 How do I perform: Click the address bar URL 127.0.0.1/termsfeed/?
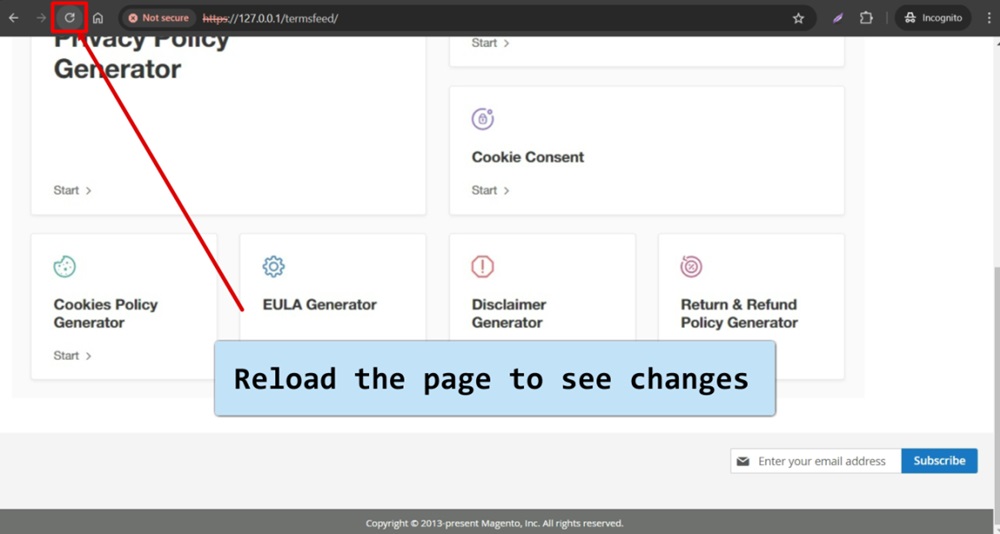click(x=270, y=19)
